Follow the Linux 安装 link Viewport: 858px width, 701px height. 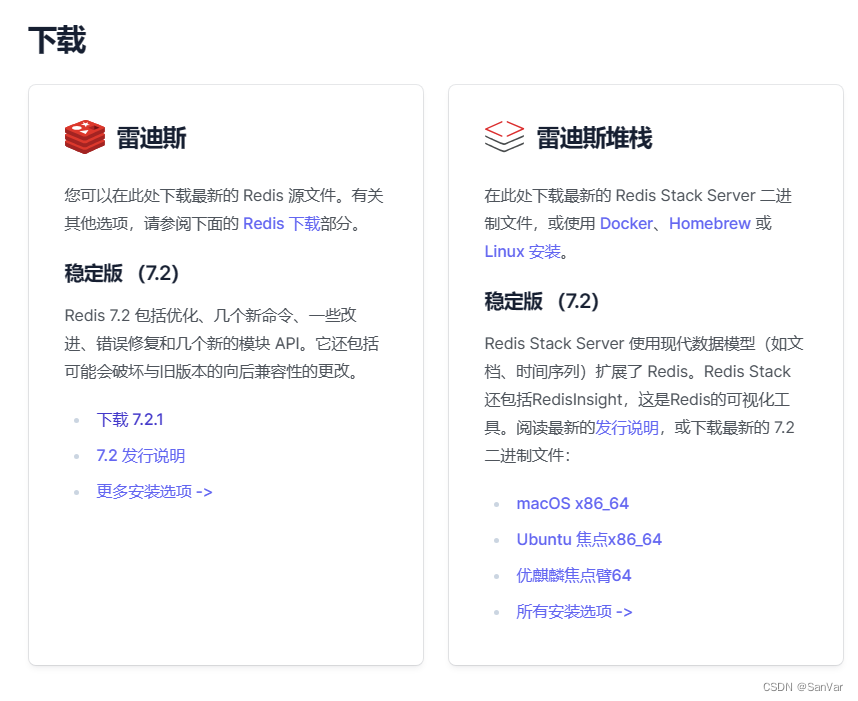523,252
